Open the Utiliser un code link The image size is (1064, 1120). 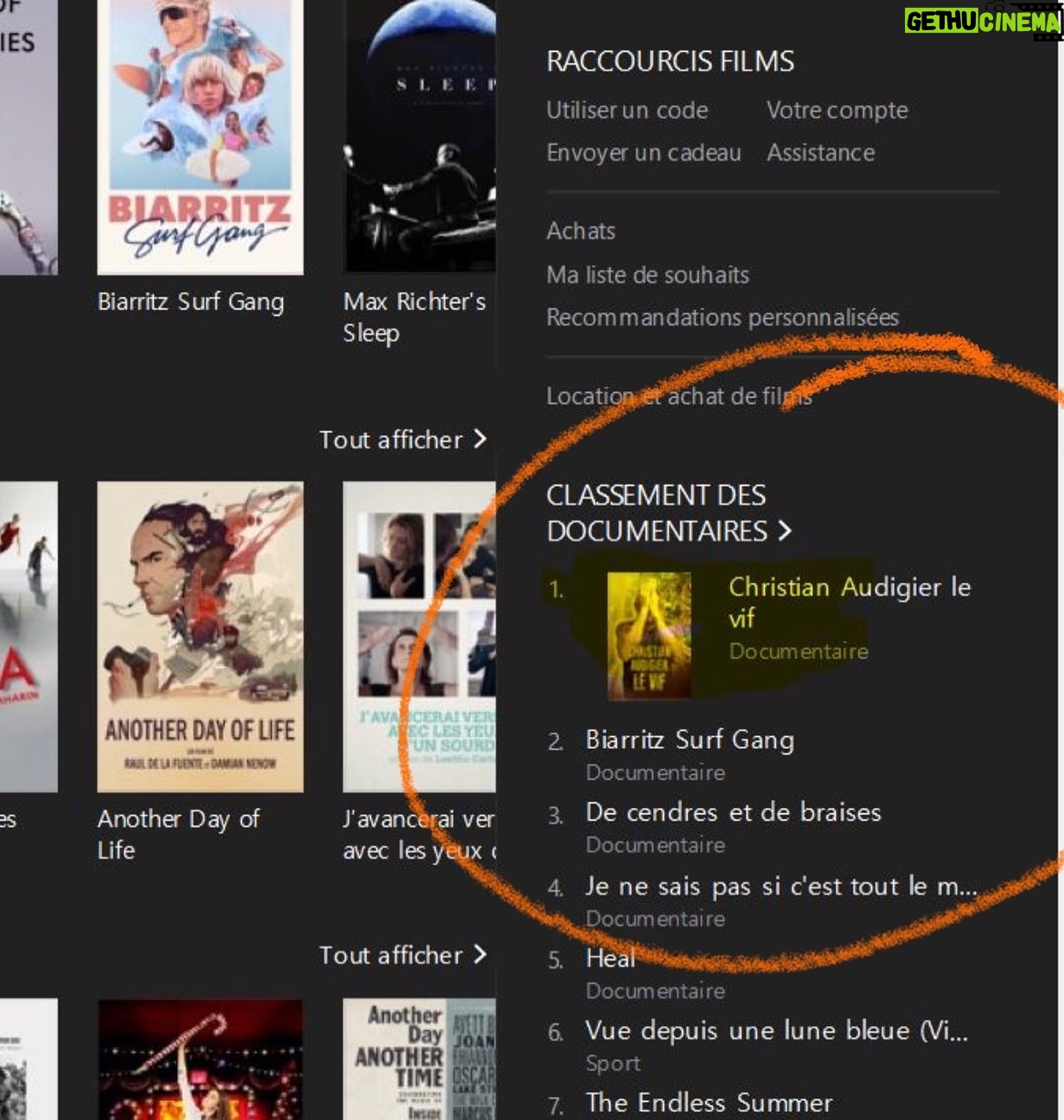pos(628,111)
